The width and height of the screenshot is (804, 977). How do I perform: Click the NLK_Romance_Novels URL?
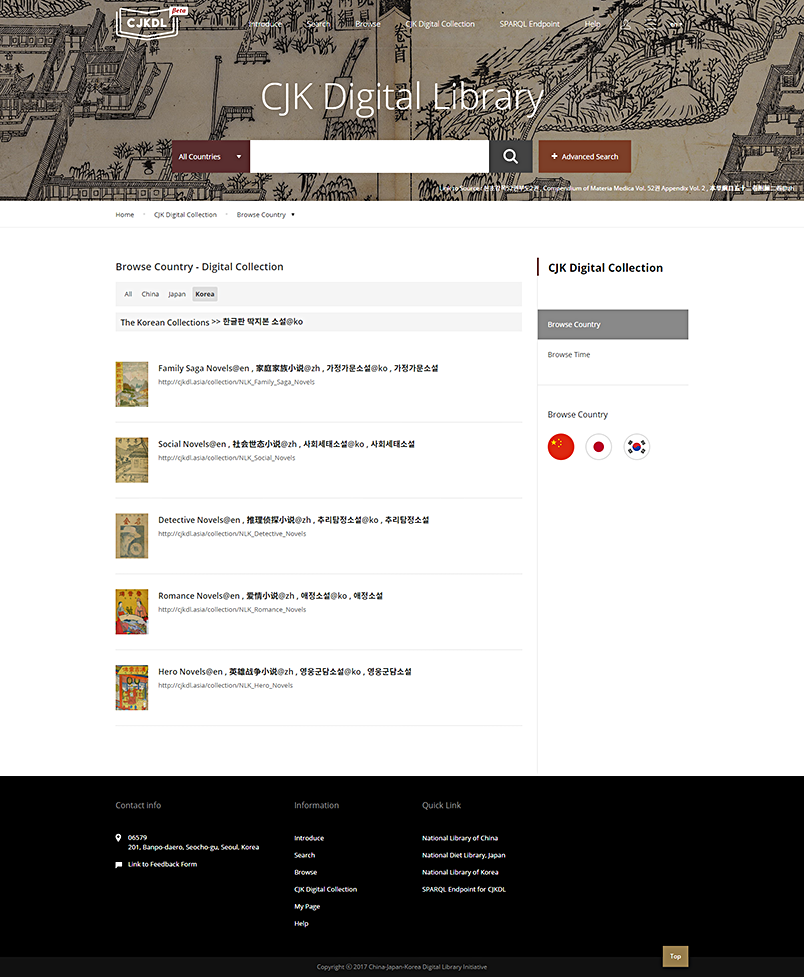point(232,610)
